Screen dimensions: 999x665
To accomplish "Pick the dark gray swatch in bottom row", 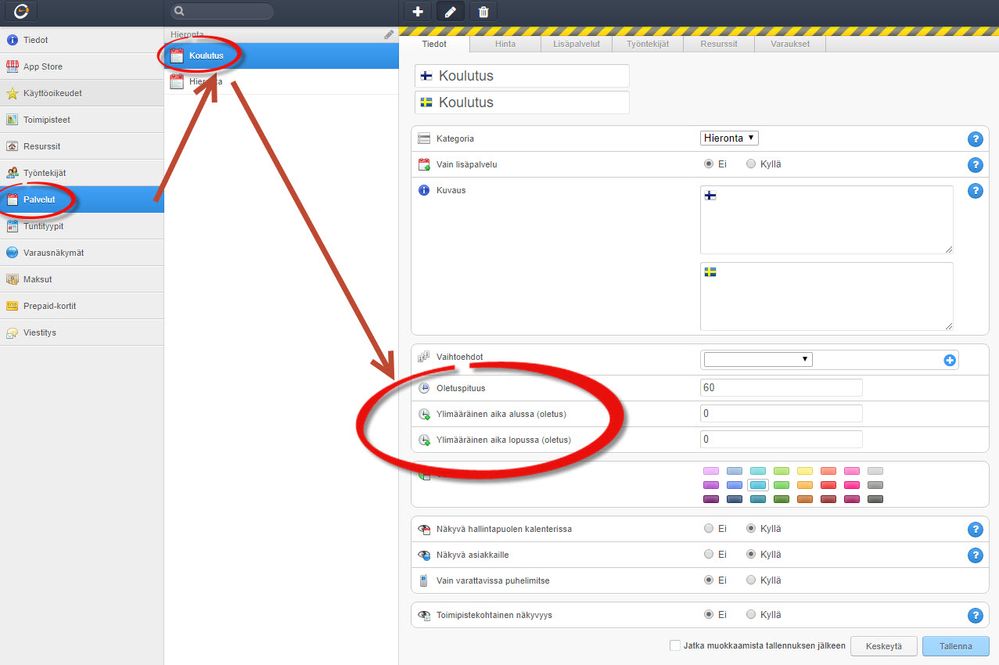I will [875, 499].
